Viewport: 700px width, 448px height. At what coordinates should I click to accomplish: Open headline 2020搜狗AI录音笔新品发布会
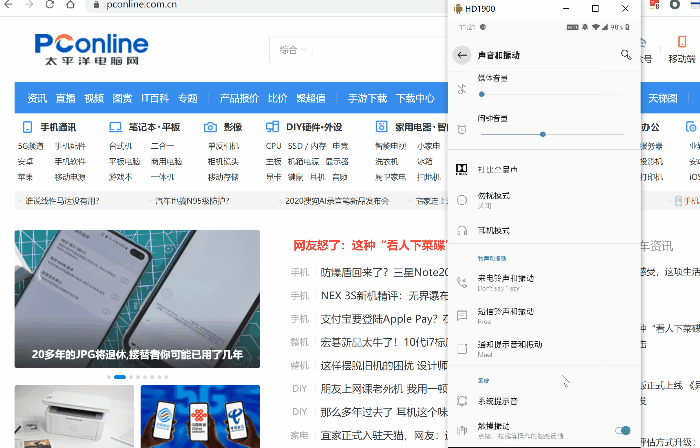click(337, 201)
